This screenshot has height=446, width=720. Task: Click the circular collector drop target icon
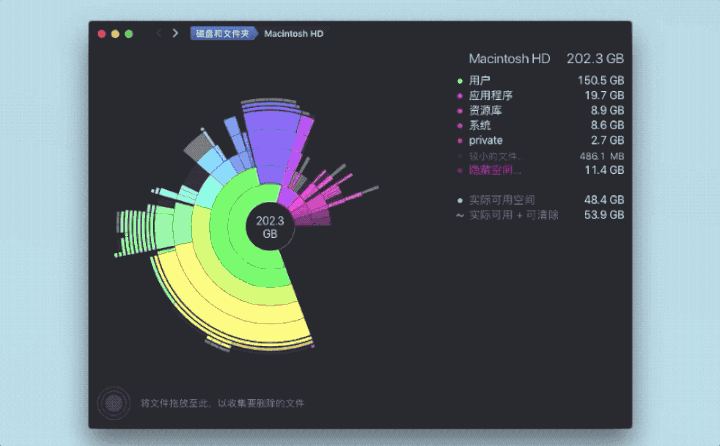point(114,403)
